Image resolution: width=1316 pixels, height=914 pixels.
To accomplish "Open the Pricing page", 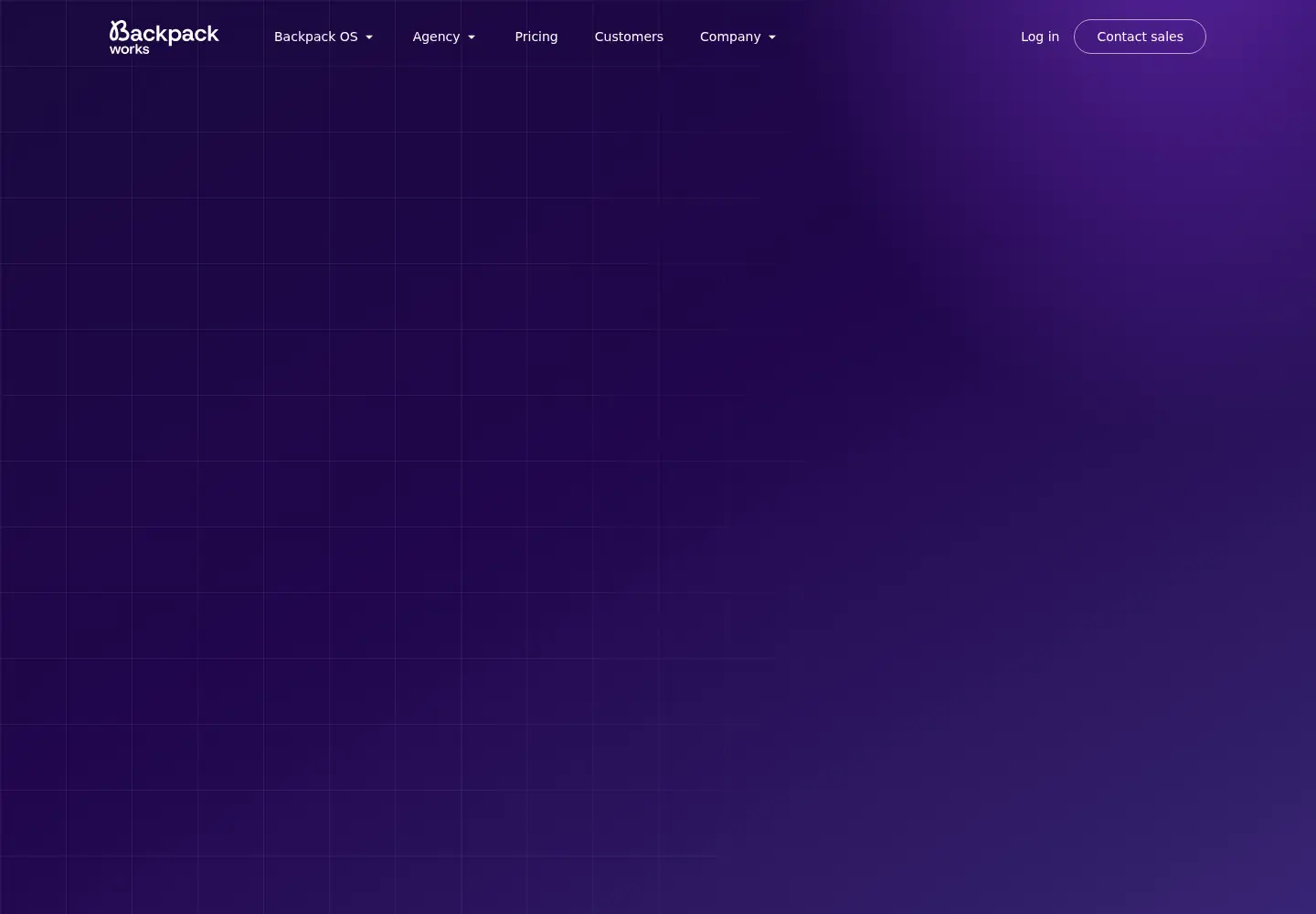I will 536,37.
